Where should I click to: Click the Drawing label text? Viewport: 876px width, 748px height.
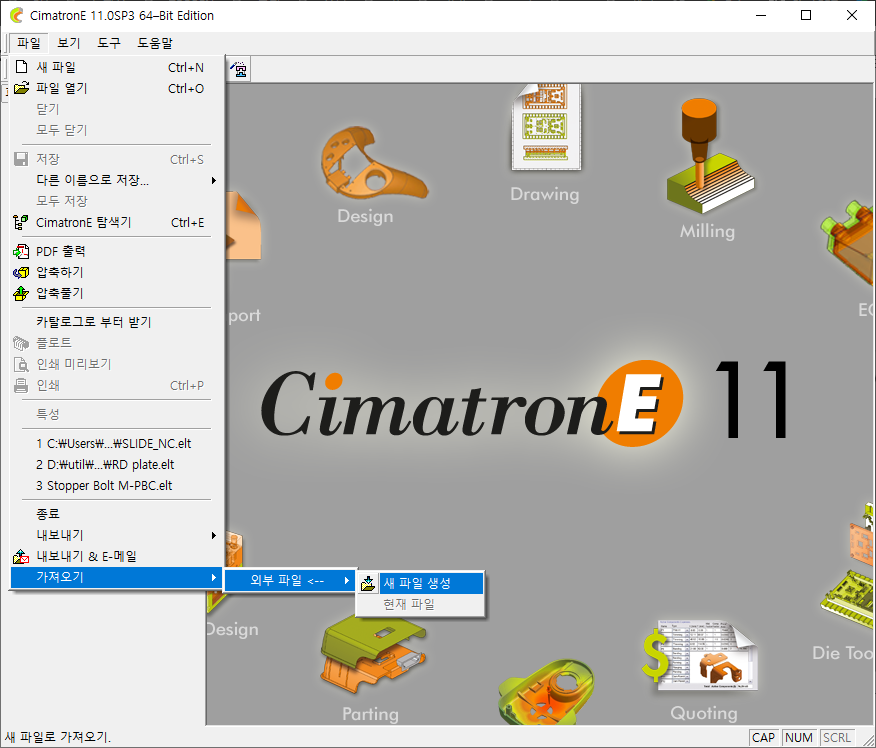545,194
